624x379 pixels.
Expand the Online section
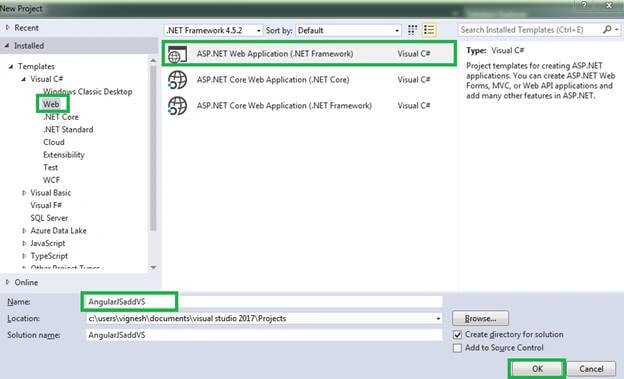pyautogui.click(x=8, y=282)
